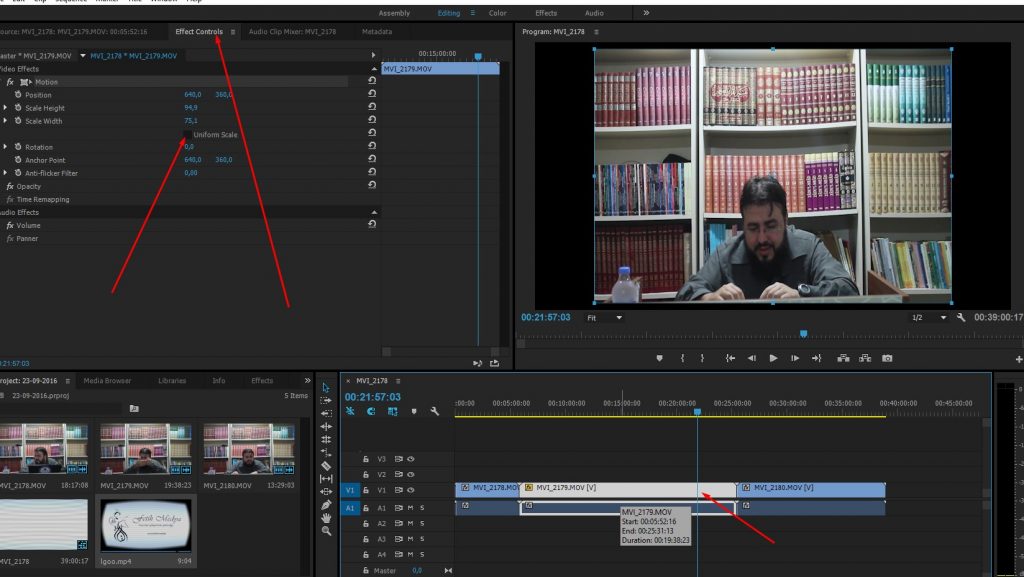This screenshot has width=1024, height=577.
Task: Export frame with the camera icon
Action: (887, 358)
